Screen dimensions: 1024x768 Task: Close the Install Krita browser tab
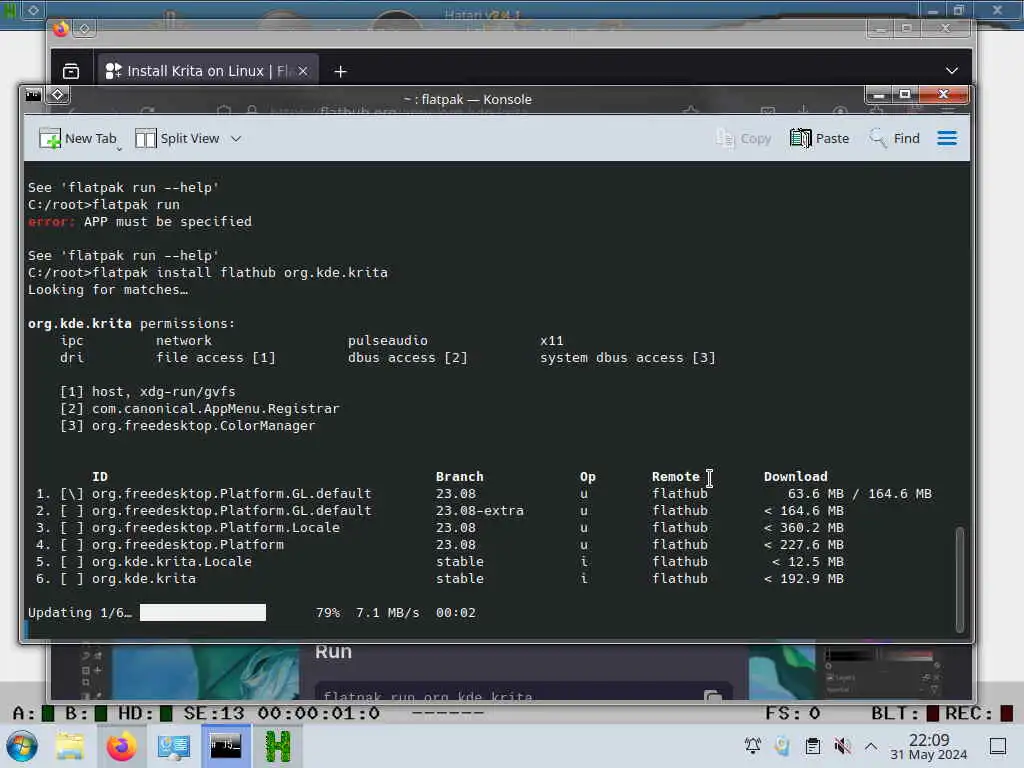click(303, 71)
